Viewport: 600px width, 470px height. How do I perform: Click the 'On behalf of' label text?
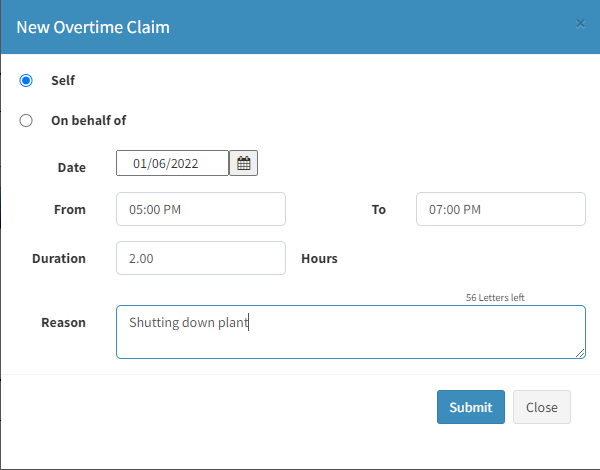(89, 121)
